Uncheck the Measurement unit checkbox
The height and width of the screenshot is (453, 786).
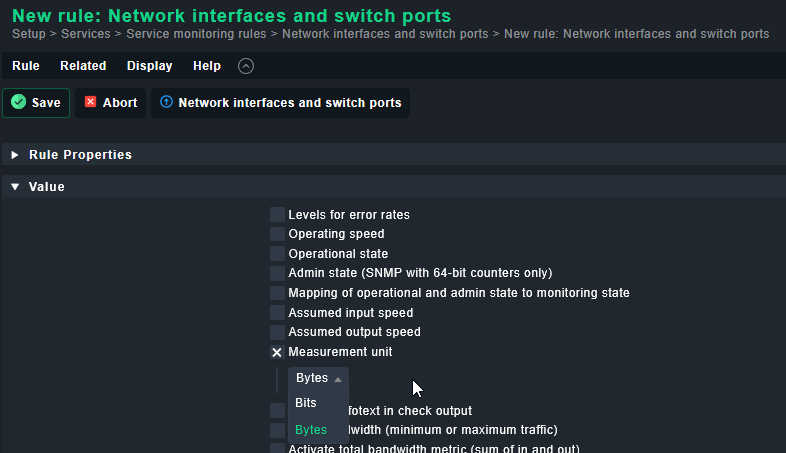click(277, 352)
